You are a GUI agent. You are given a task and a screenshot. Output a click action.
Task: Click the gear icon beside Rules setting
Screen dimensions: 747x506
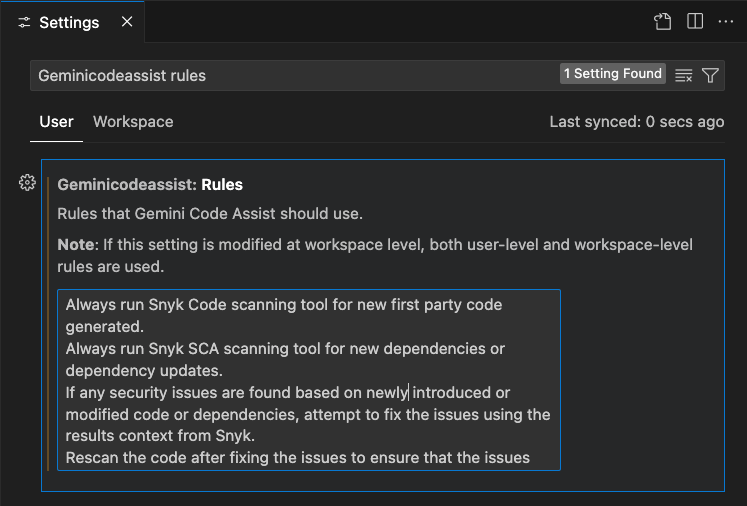tap(27, 183)
